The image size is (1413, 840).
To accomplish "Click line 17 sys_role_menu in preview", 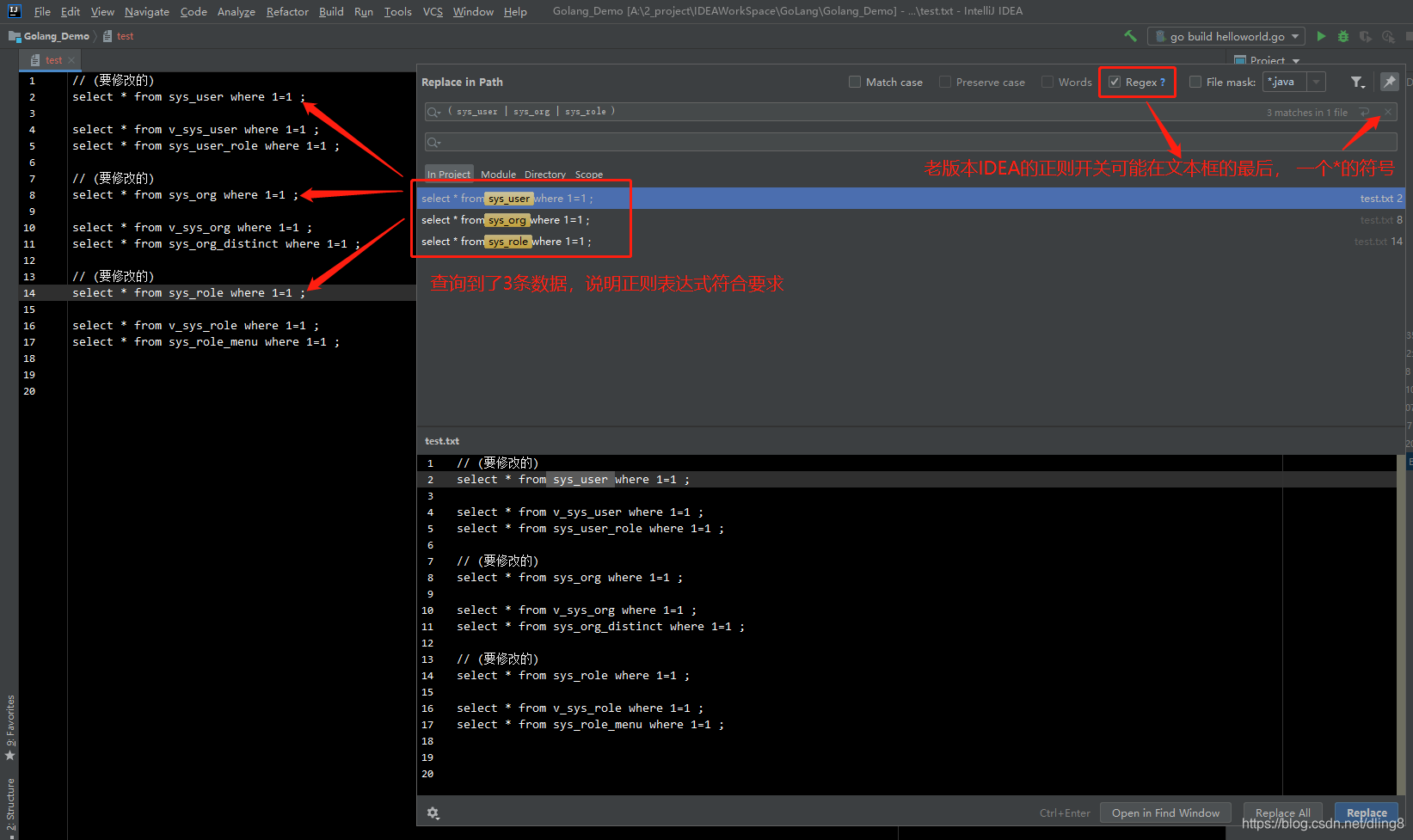I will click(x=591, y=725).
